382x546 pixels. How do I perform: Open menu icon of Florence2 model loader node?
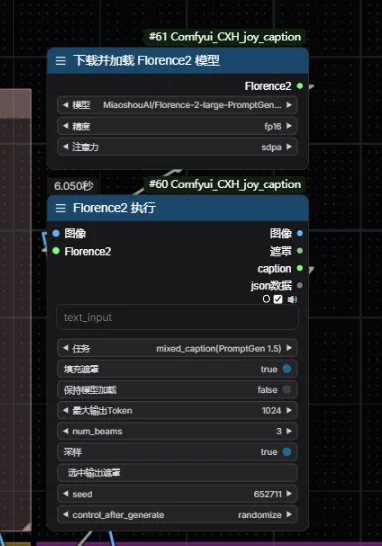tap(61, 61)
